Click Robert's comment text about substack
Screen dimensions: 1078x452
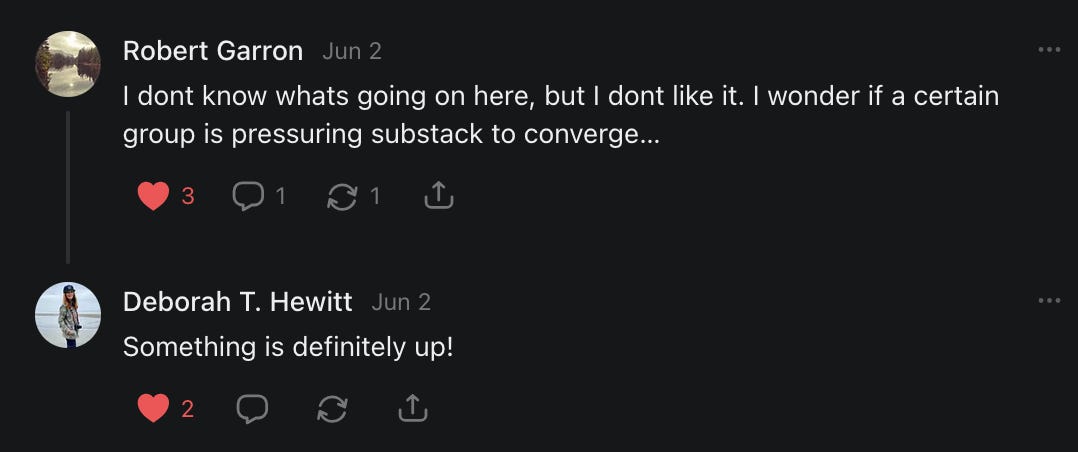[x=560, y=115]
